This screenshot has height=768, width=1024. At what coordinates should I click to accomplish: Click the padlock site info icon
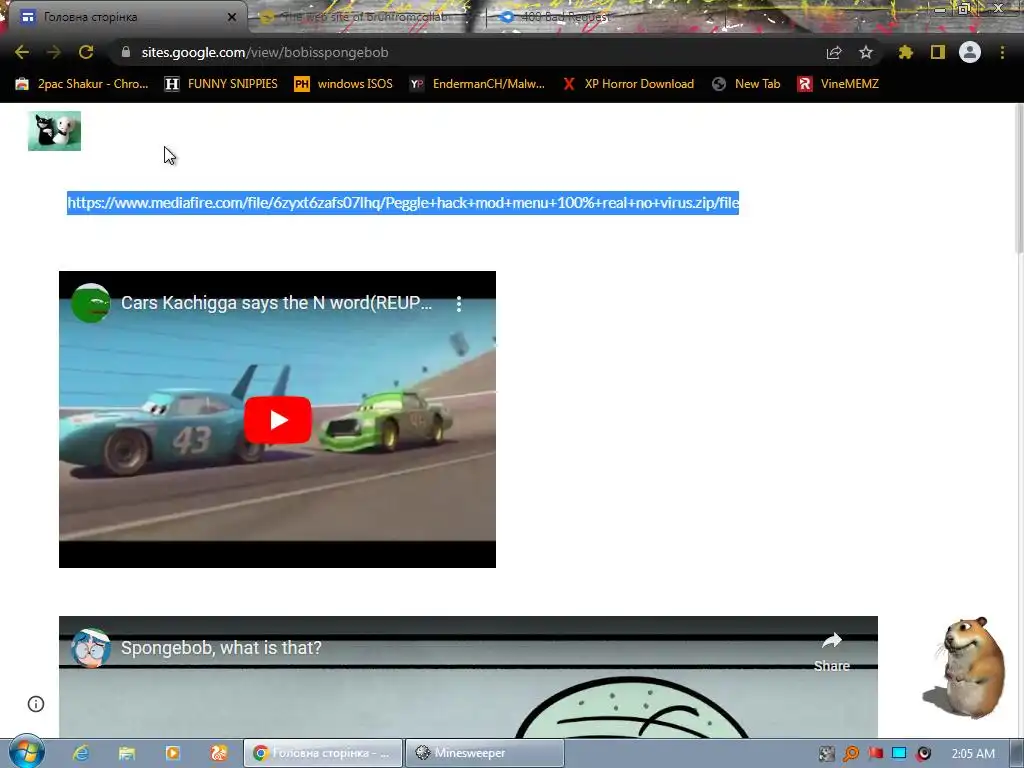[126, 52]
